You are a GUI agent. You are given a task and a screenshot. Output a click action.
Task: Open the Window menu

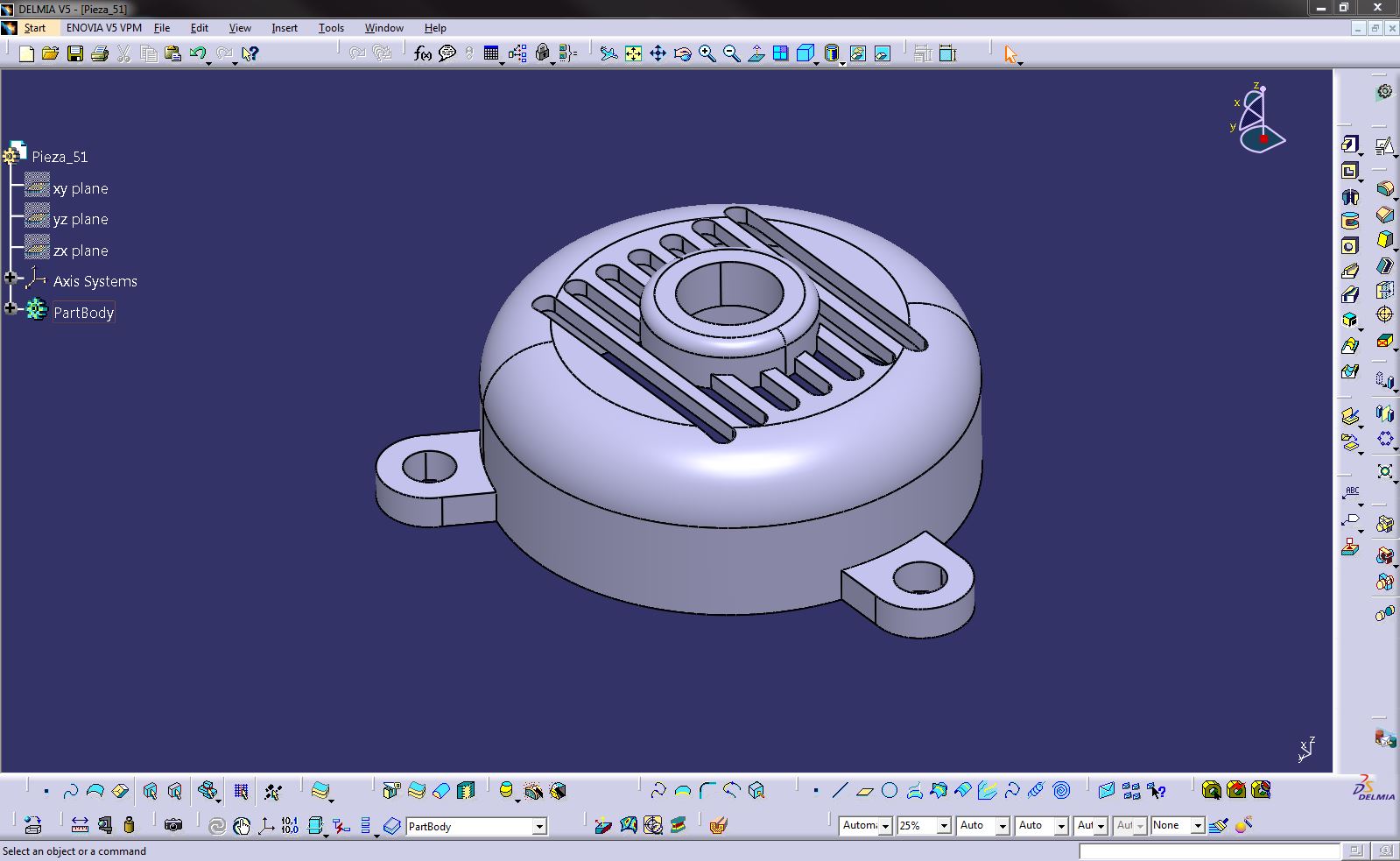point(383,28)
